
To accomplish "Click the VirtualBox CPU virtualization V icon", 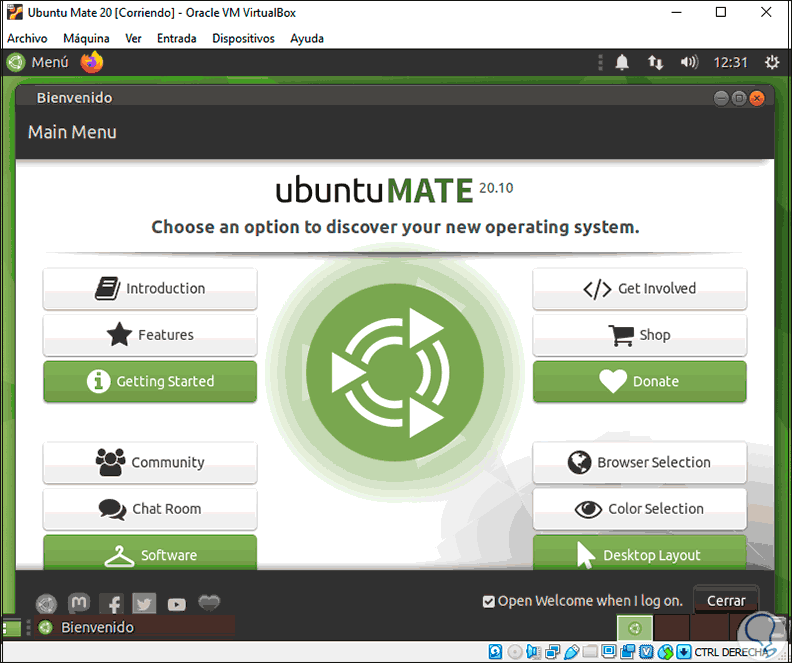I will point(646,652).
